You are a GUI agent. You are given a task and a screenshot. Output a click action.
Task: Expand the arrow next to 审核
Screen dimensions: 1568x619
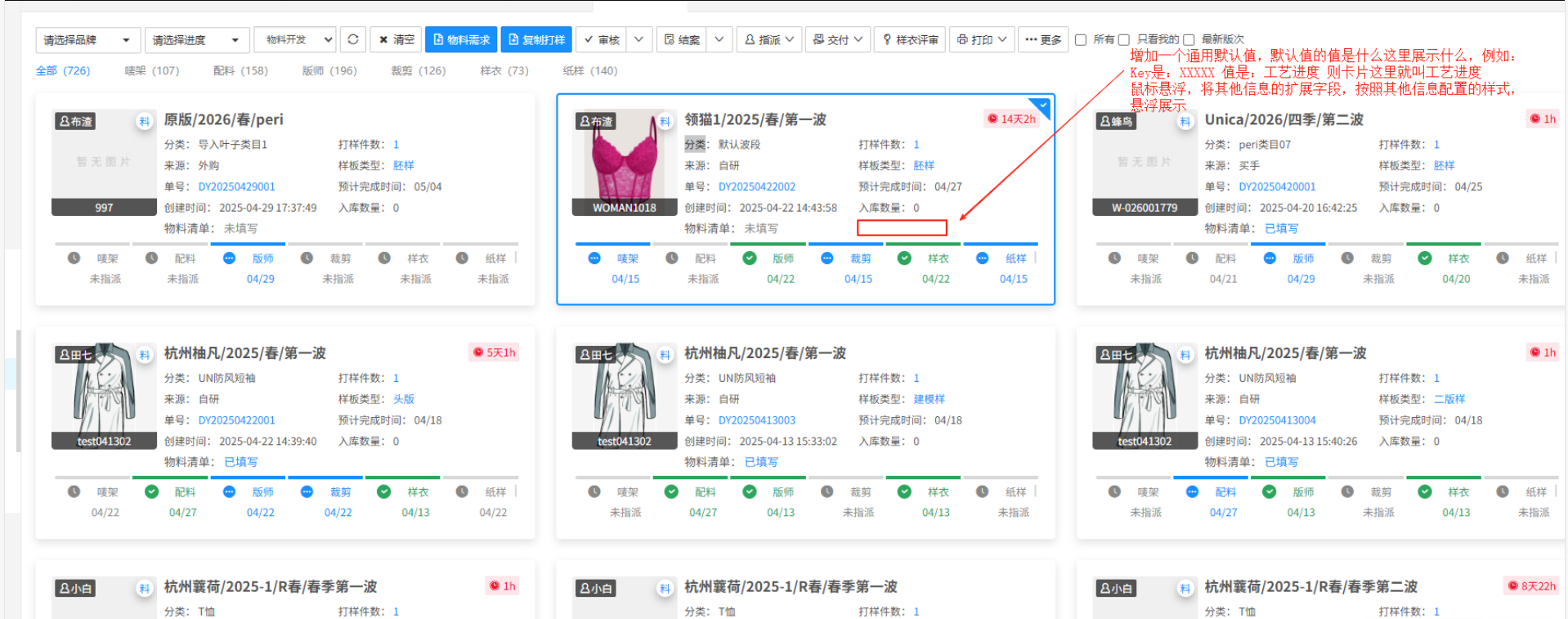pyautogui.click(x=639, y=39)
